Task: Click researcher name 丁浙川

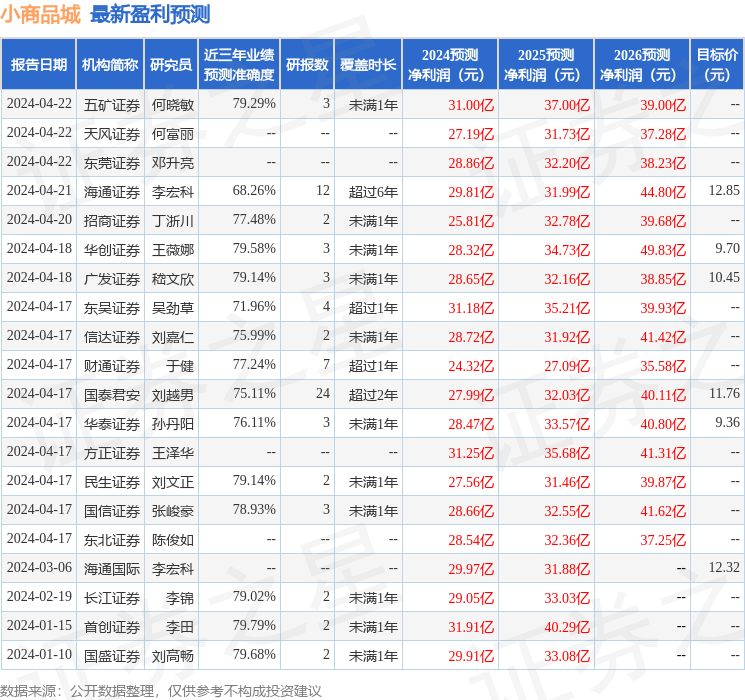Action: pos(173,221)
